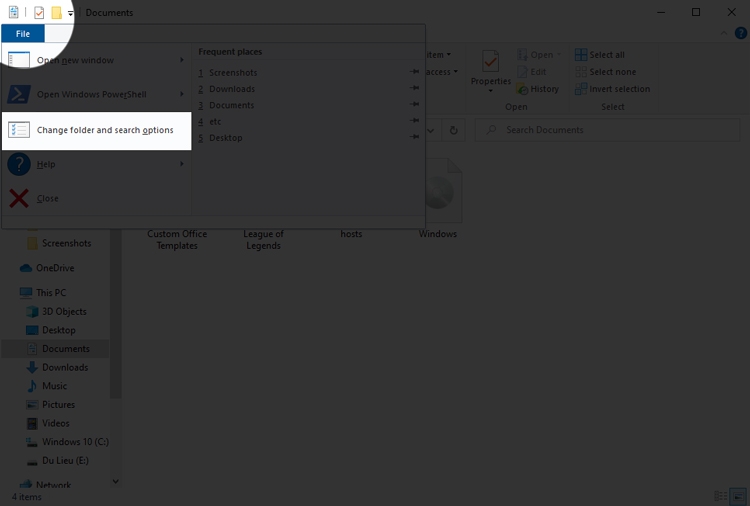Select Documents in navigation pane

[55, 349]
